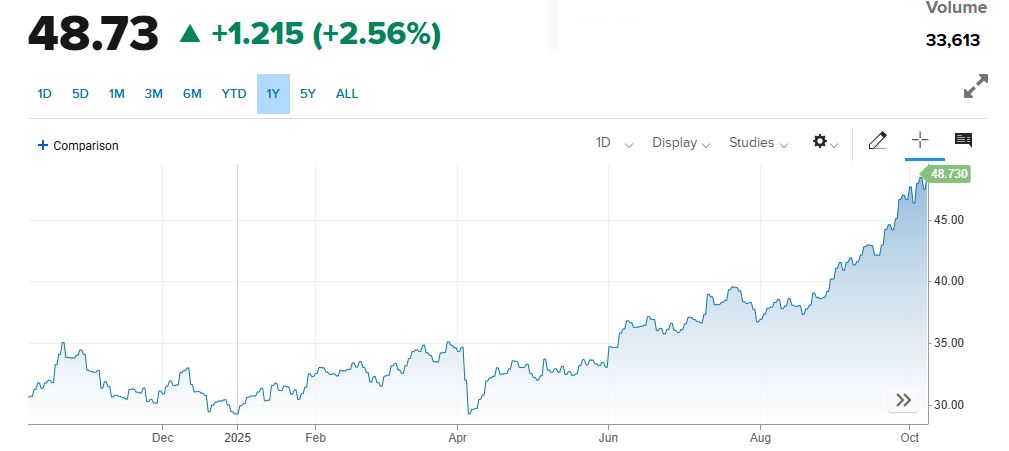Open the Studies dropdown
Image resolution: width=1009 pixels, height=451 pixels.
click(x=759, y=142)
